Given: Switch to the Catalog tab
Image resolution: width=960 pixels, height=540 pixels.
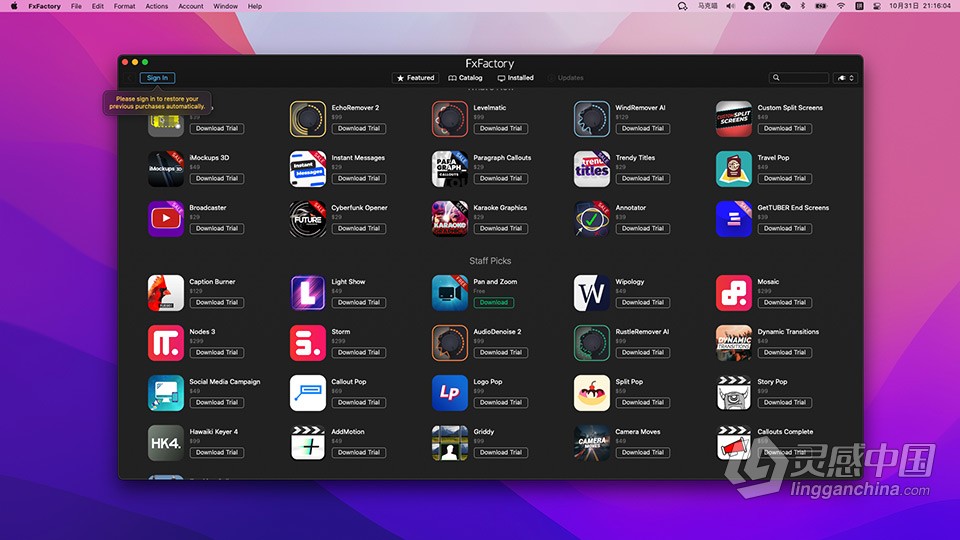Looking at the screenshot, I should [x=465, y=78].
